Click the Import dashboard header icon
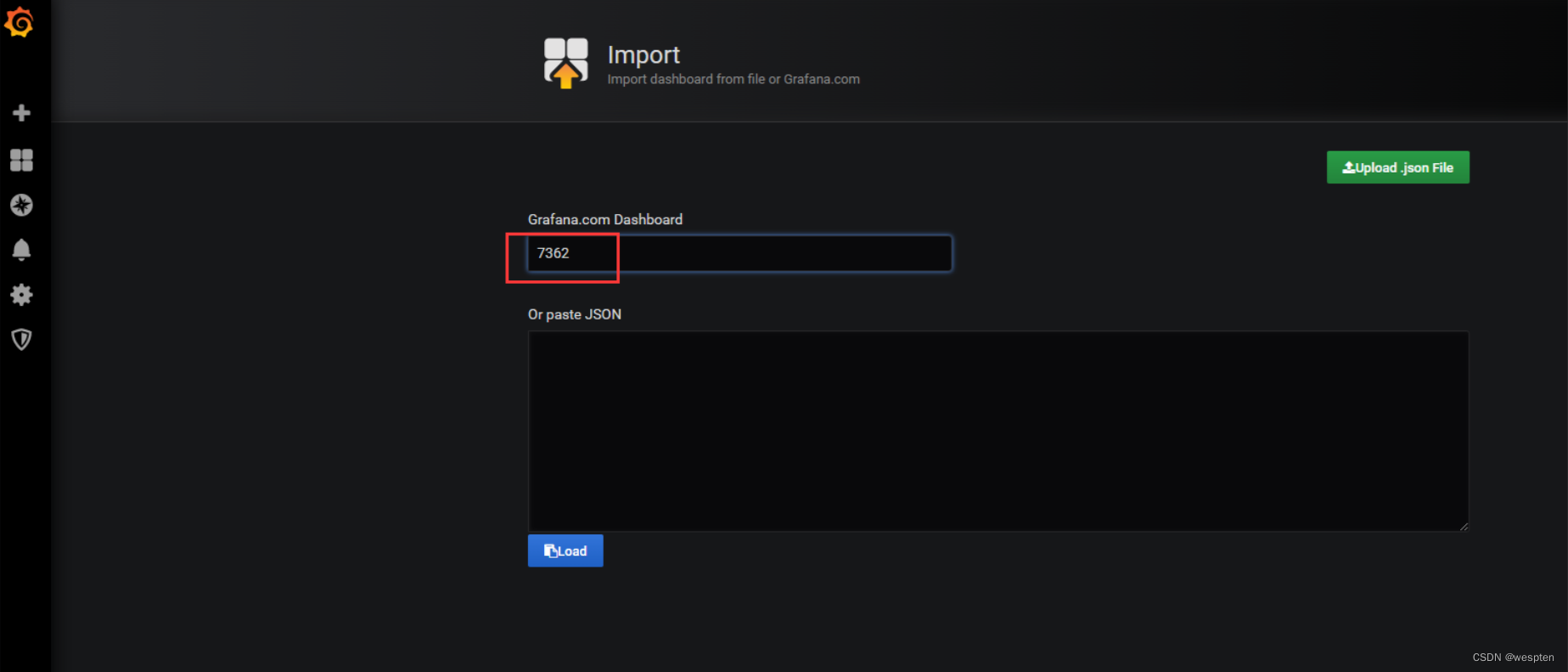The height and width of the screenshot is (672, 1568). pyautogui.click(x=565, y=63)
